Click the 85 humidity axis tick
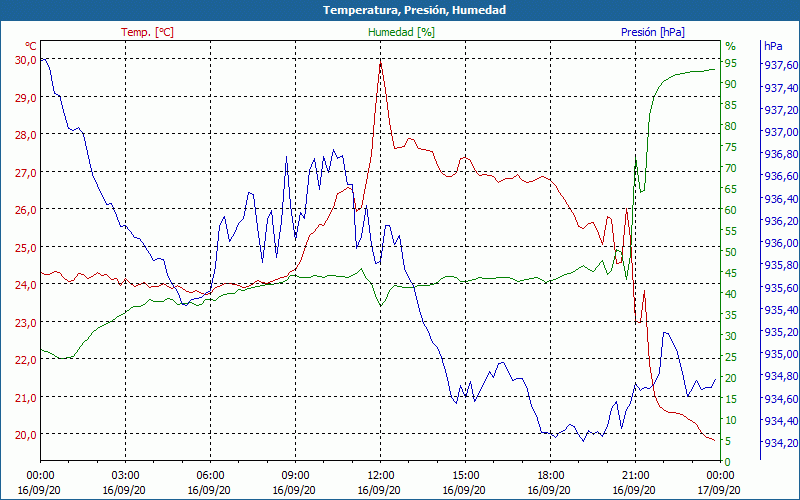This screenshot has height=500, width=800. pos(731,105)
